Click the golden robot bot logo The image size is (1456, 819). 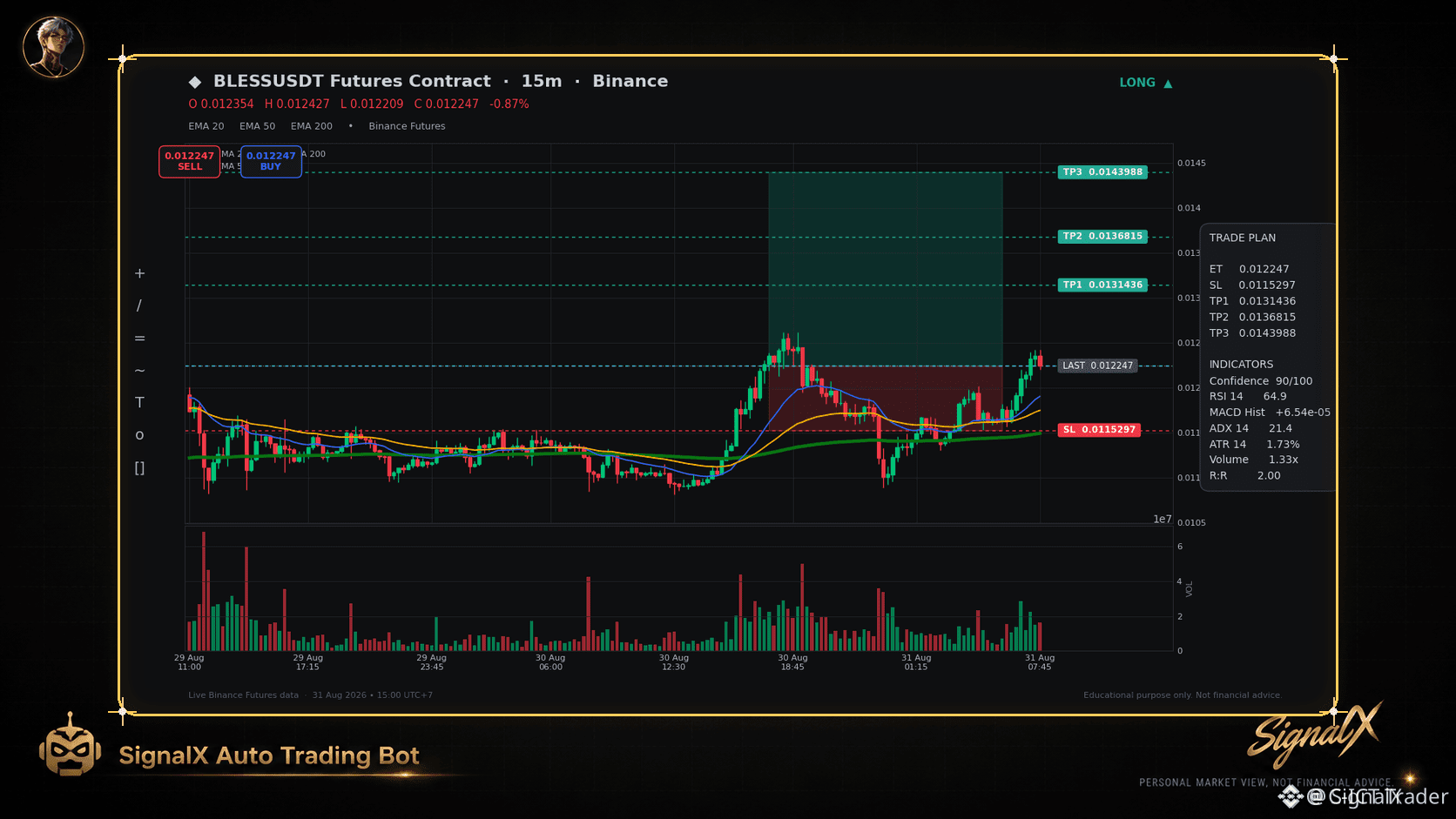(x=70, y=744)
